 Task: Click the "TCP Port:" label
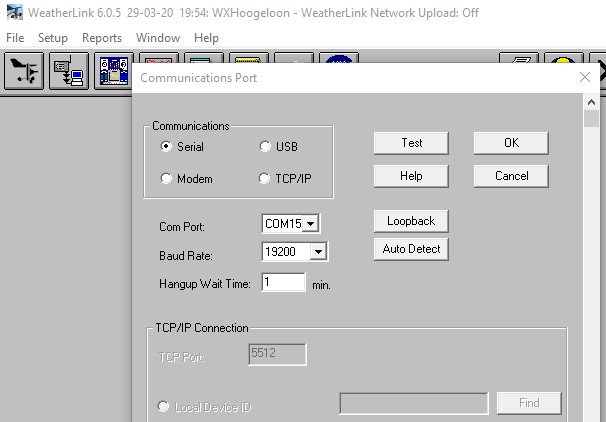click(182, 357)
